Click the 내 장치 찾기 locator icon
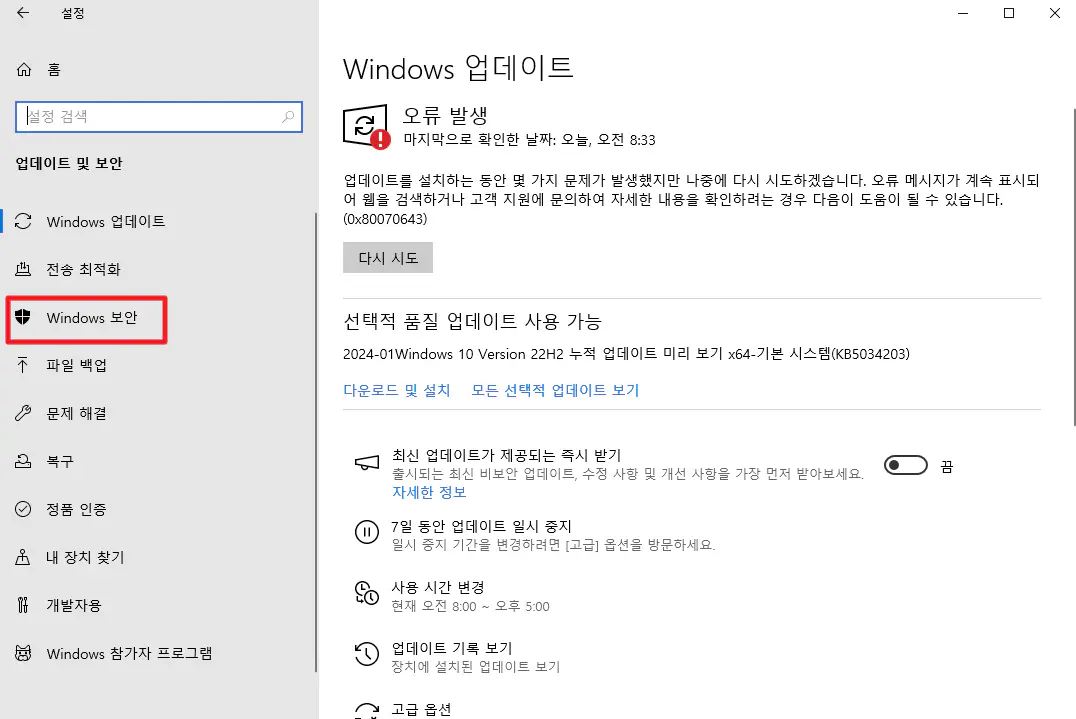 click(x=23, y=557)
